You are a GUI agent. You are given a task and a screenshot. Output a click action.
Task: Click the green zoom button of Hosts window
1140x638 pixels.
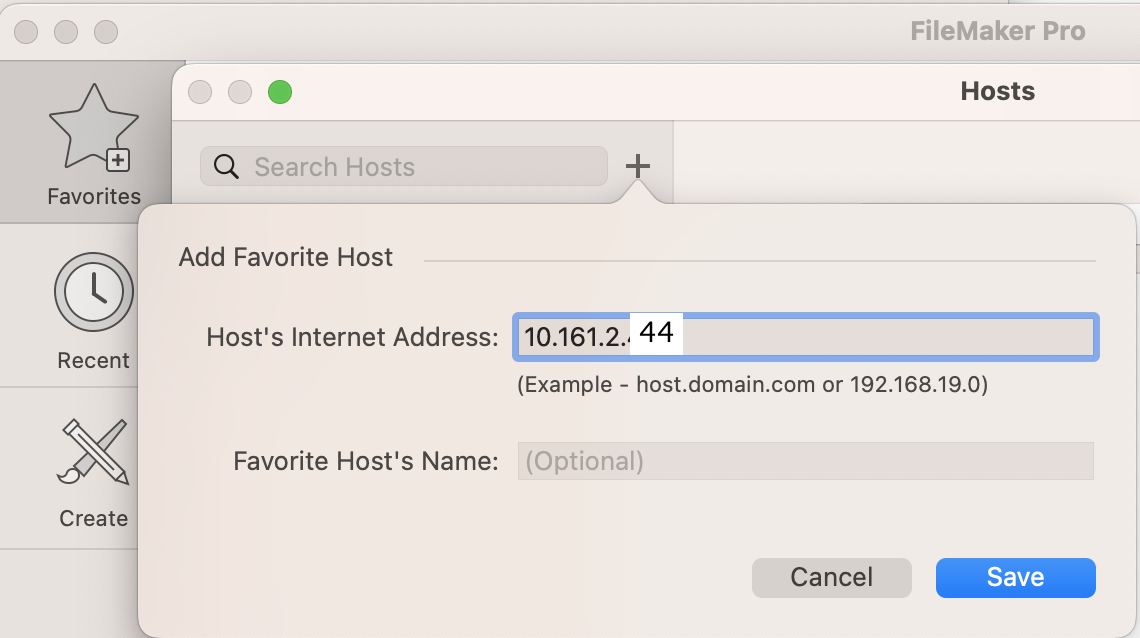click(280, 92)
